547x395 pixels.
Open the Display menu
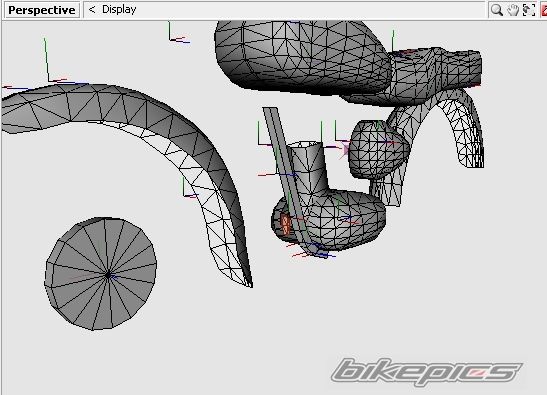pyautogui.click(x=119, y=9)
